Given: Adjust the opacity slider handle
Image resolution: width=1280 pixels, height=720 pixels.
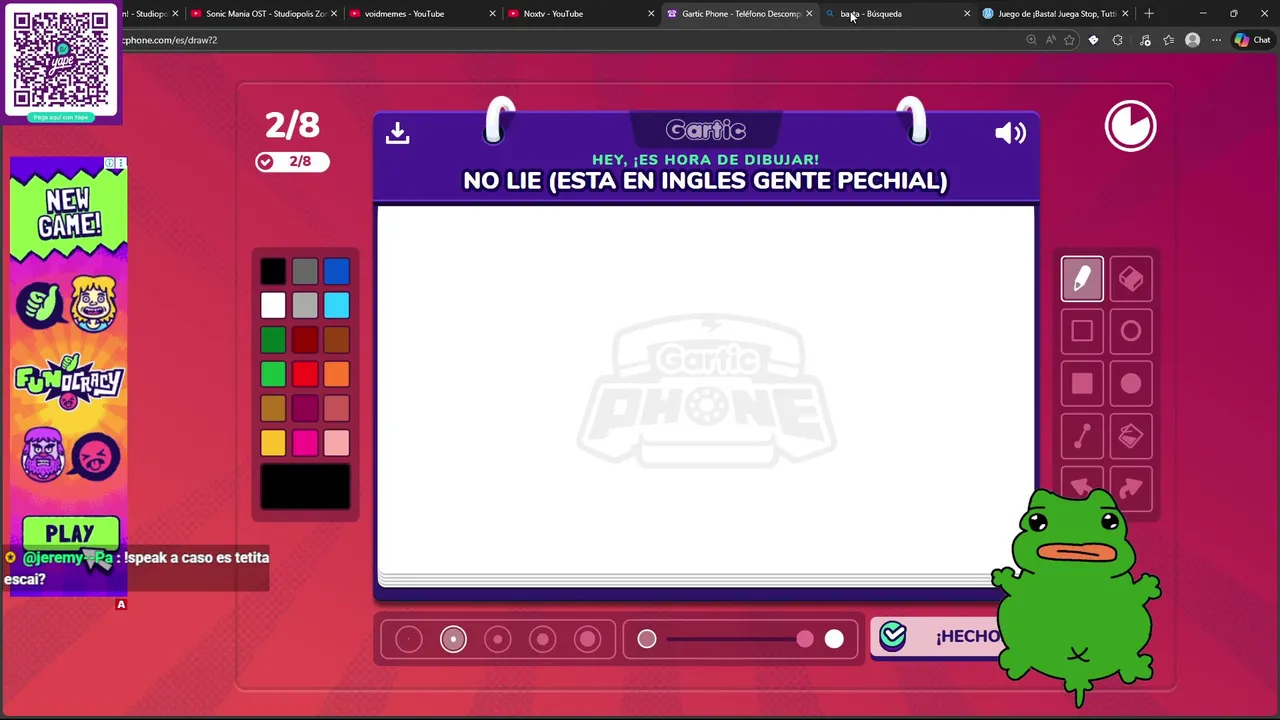Looking at the screenshot, I should coord(805,639).
